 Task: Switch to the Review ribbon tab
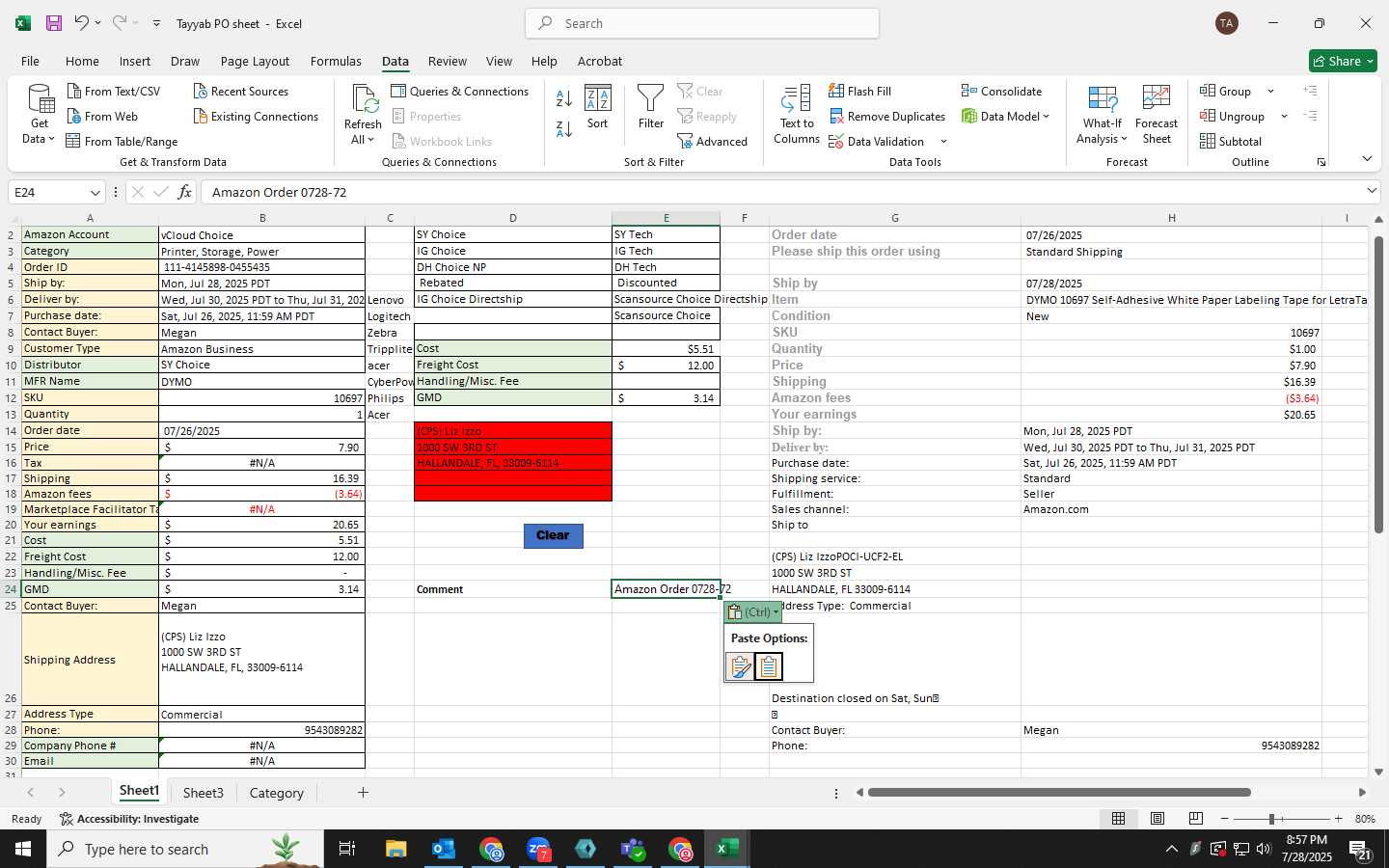[448, 61]
